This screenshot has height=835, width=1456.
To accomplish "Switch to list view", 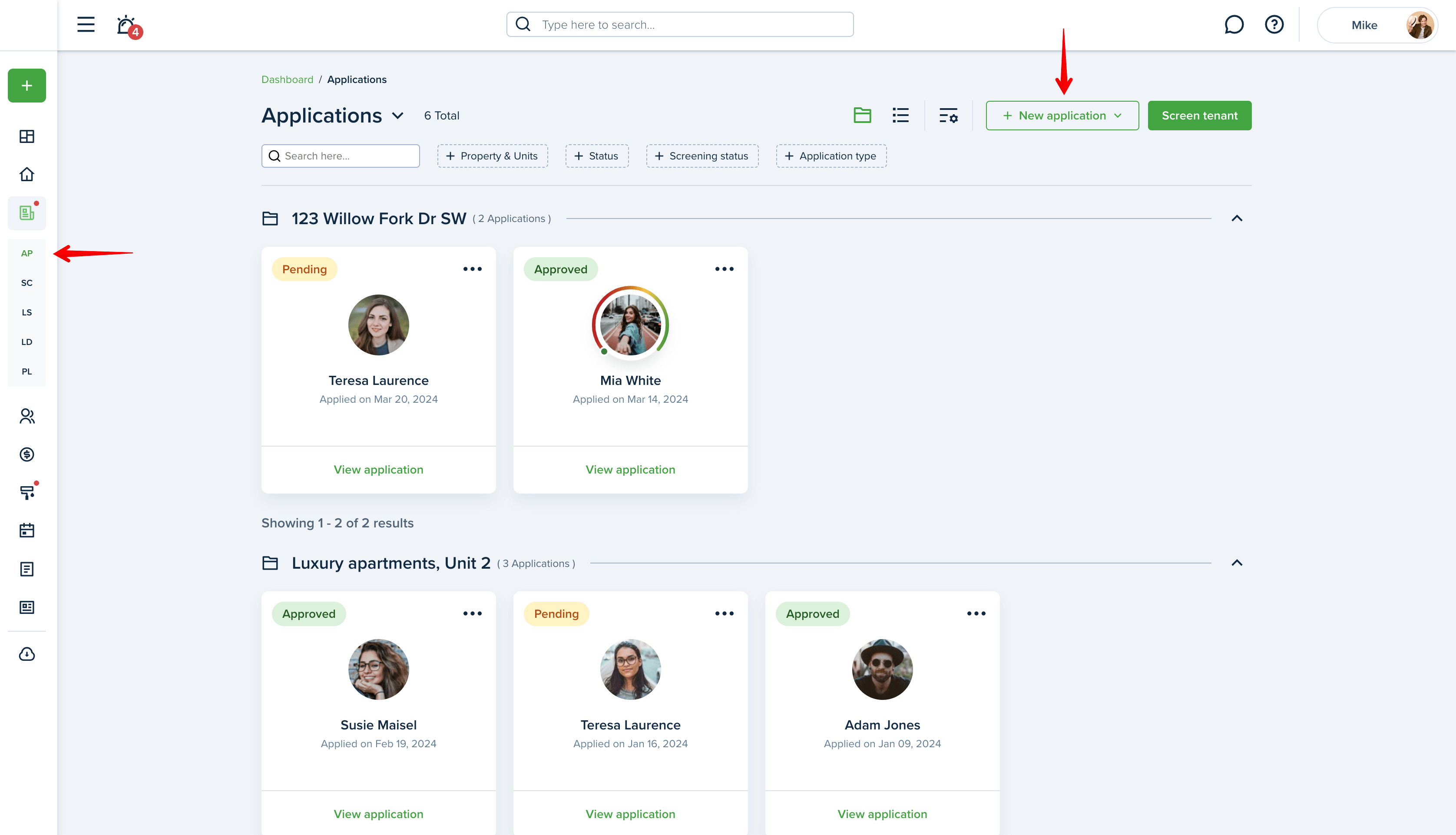I will point(900,115).
